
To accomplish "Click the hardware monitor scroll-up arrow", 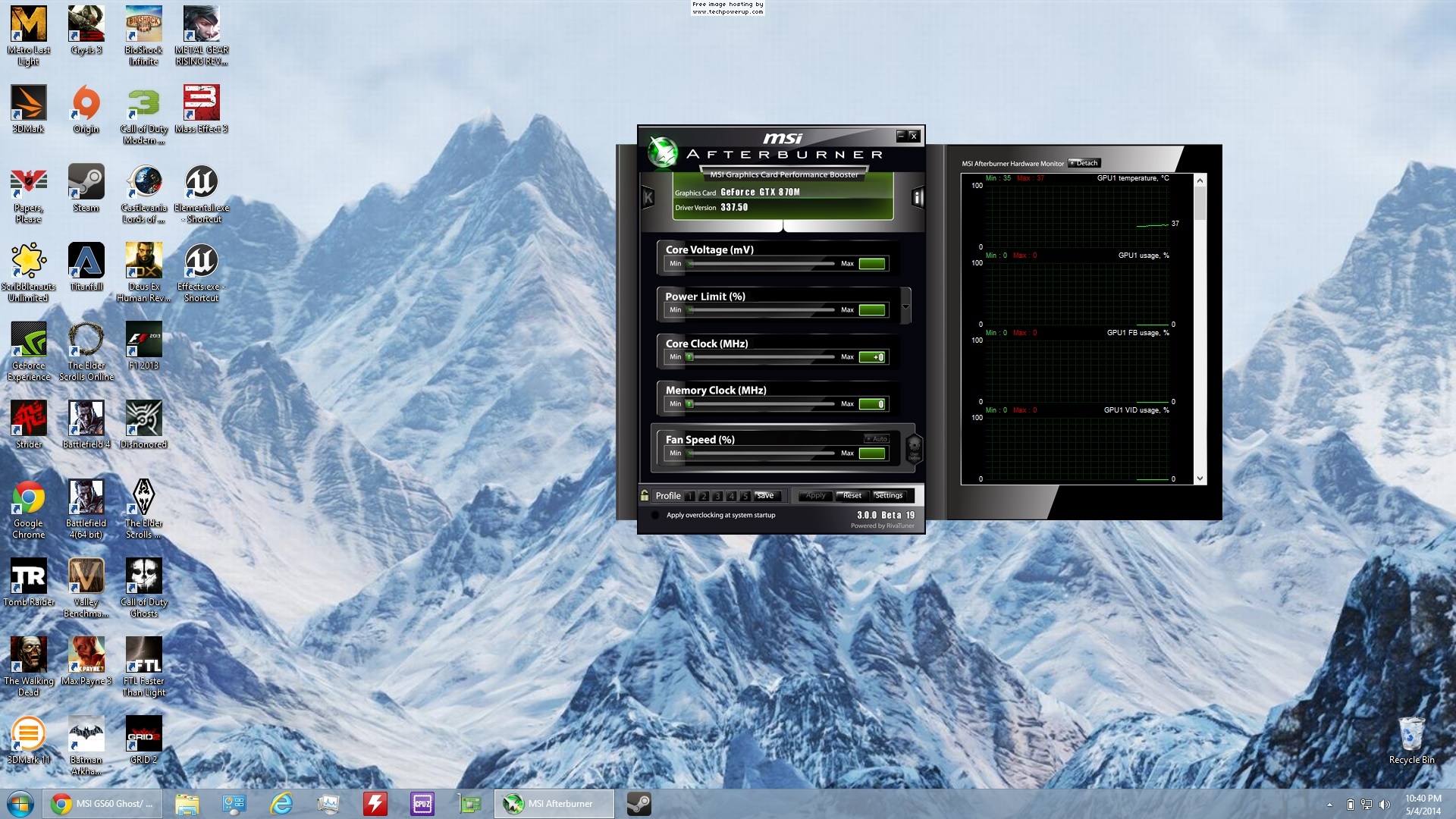I will tap(1200, 180).
